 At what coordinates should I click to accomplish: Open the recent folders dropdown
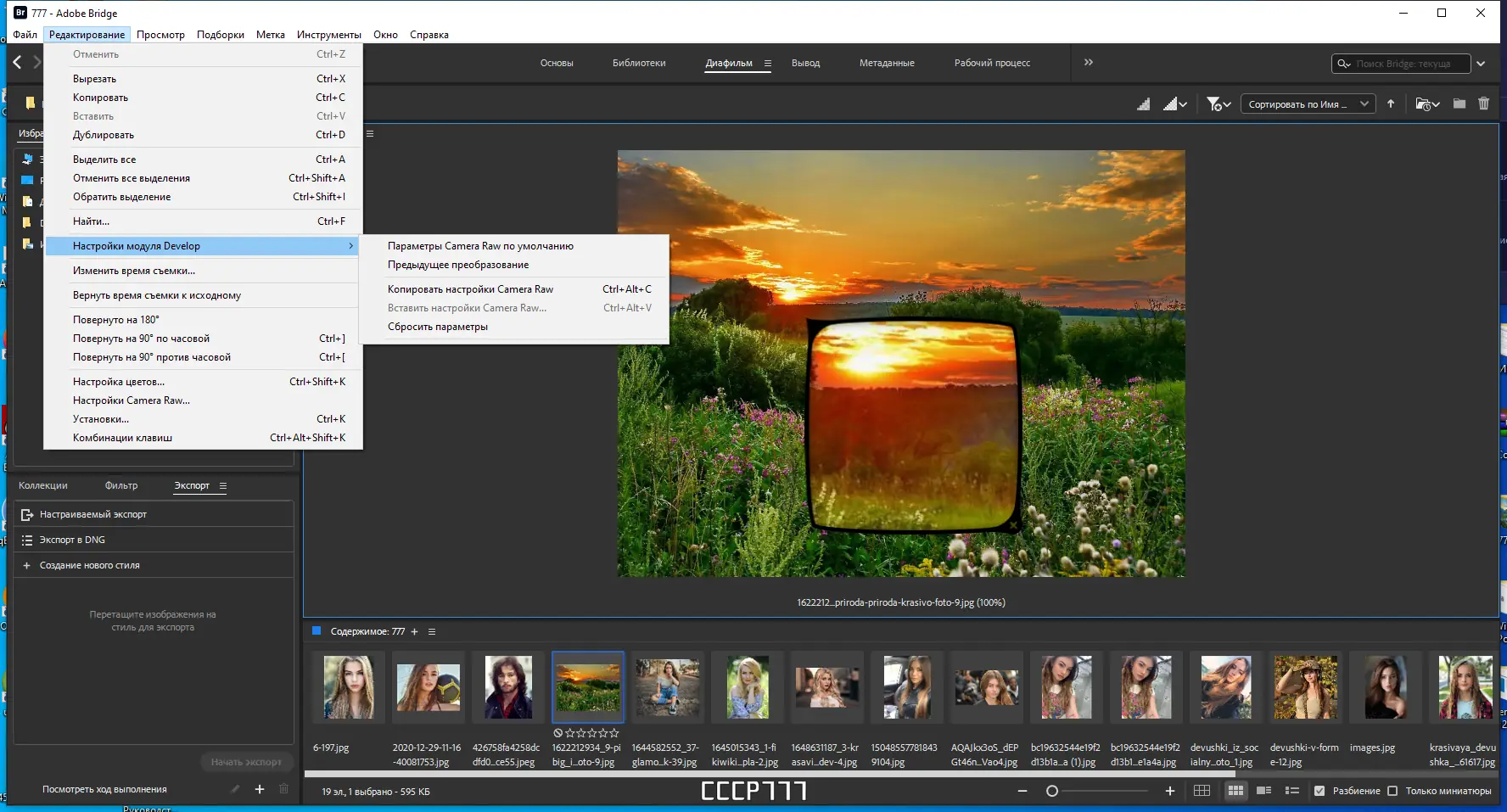click(x=1427, y=104)
